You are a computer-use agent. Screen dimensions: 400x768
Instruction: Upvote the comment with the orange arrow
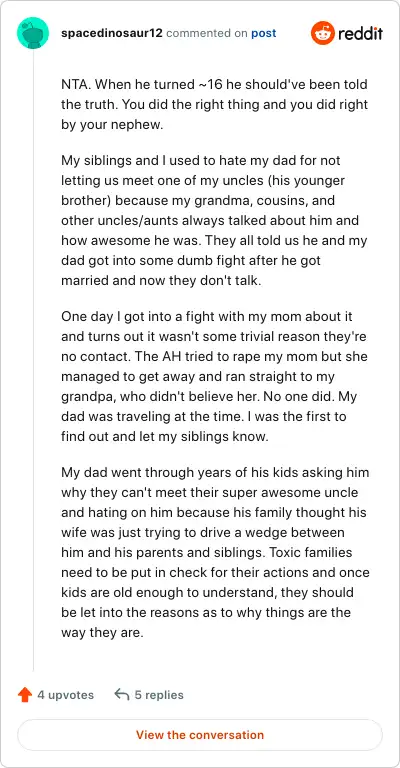24,695
